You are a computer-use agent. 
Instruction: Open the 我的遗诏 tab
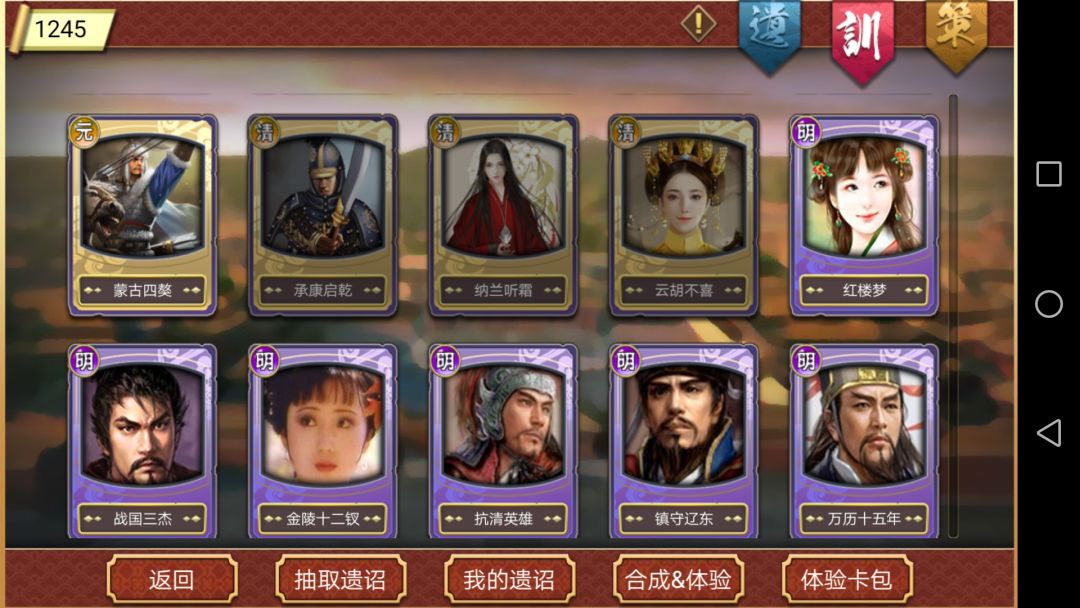(509, 579)
